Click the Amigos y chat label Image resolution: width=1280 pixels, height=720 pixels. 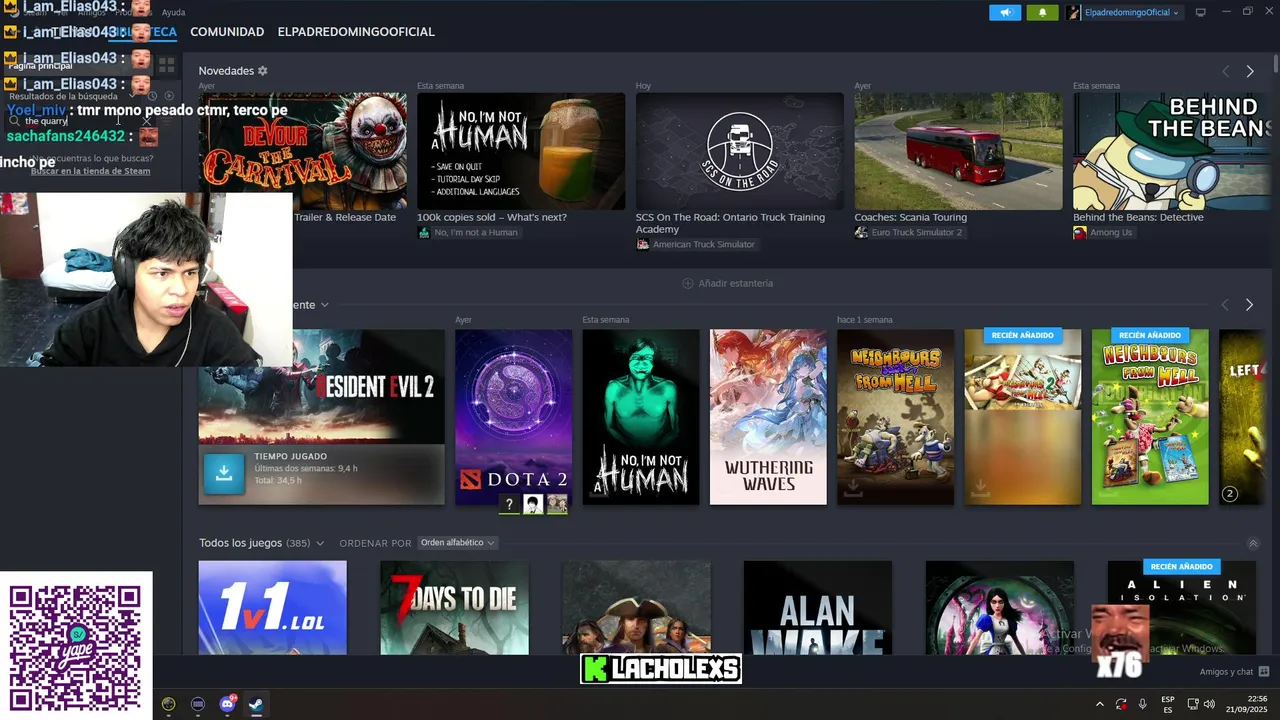[x=1226, y=672]
